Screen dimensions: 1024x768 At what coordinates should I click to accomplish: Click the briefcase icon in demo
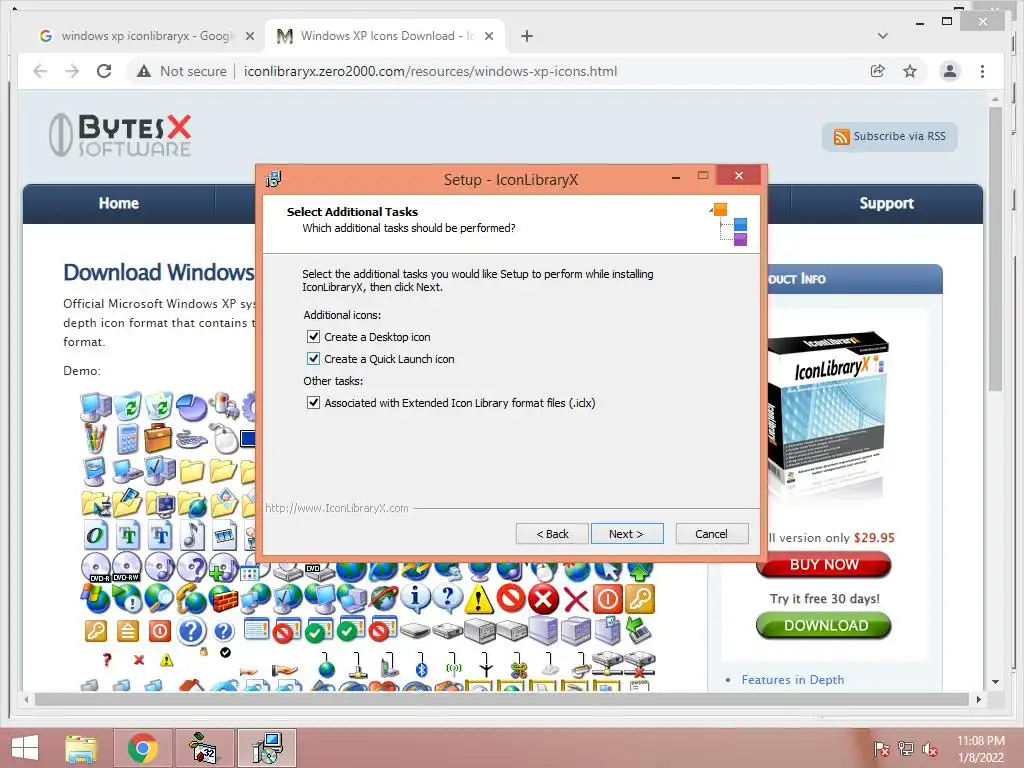click(158, 438)
